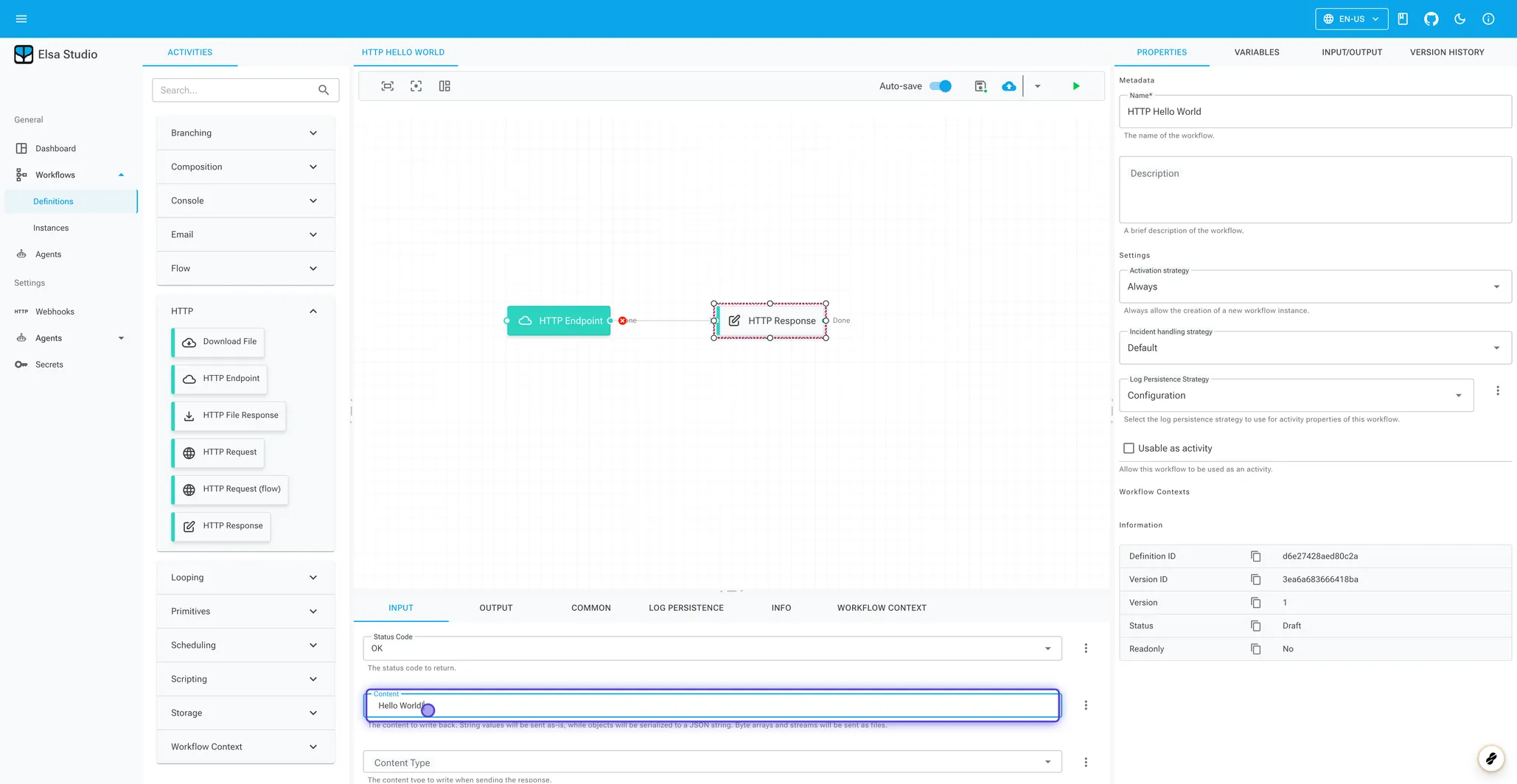Open the documentation book icon
Viewport: 1517px width, 784px height.
(x=1403, y=18)
